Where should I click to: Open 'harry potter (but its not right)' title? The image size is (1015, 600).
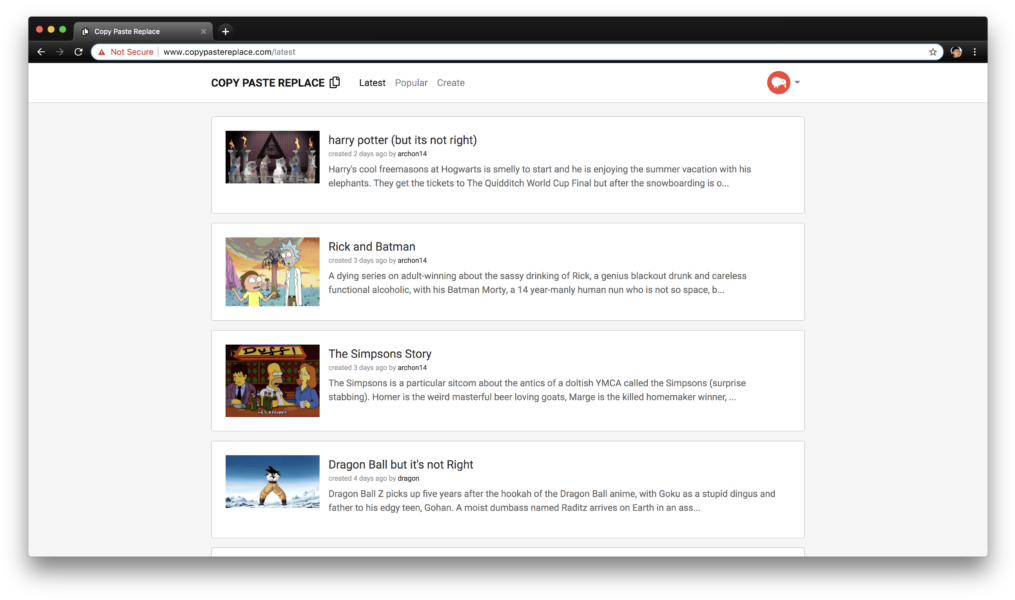(403, 140)
